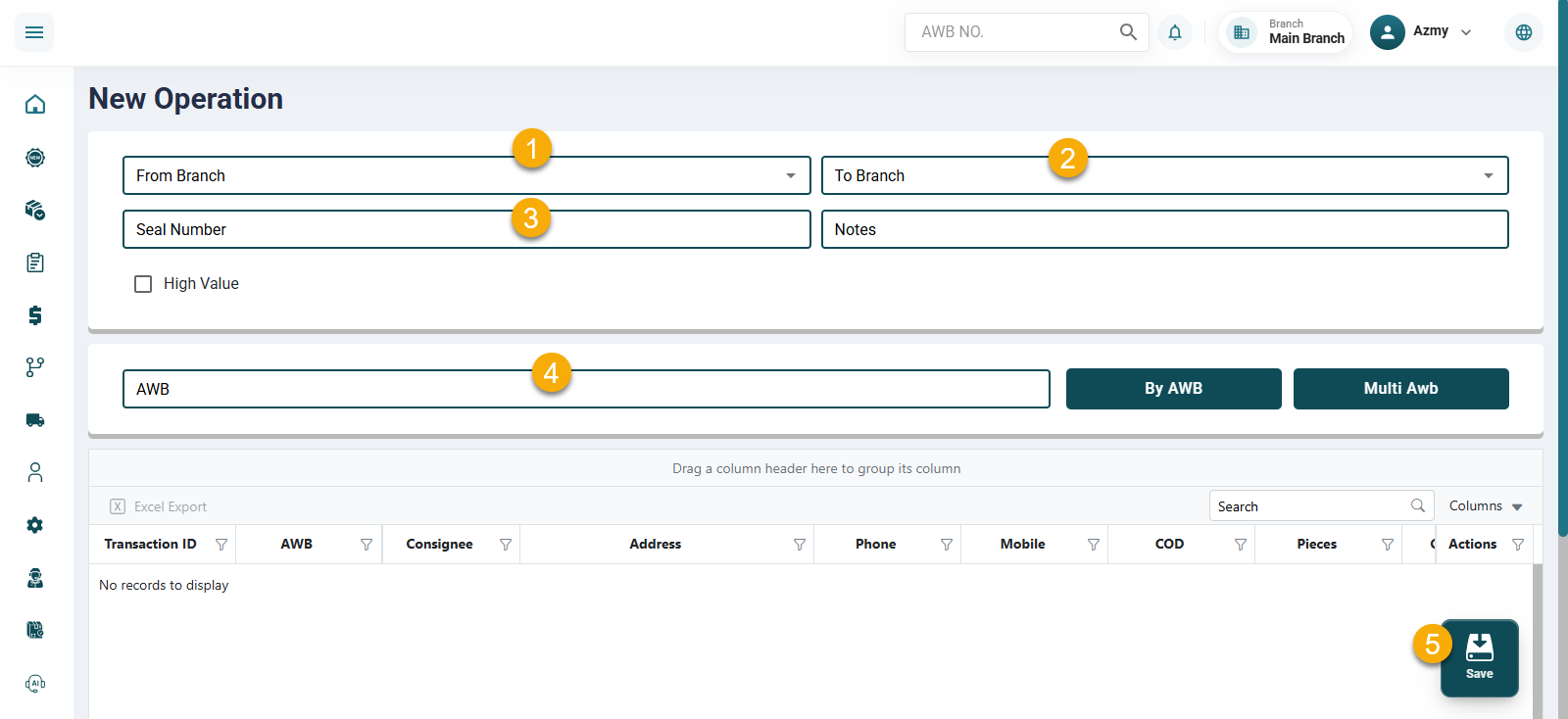1568x719 pixels.
Task: Expand the To Branch dropdown
Action: pos(1488,176)
